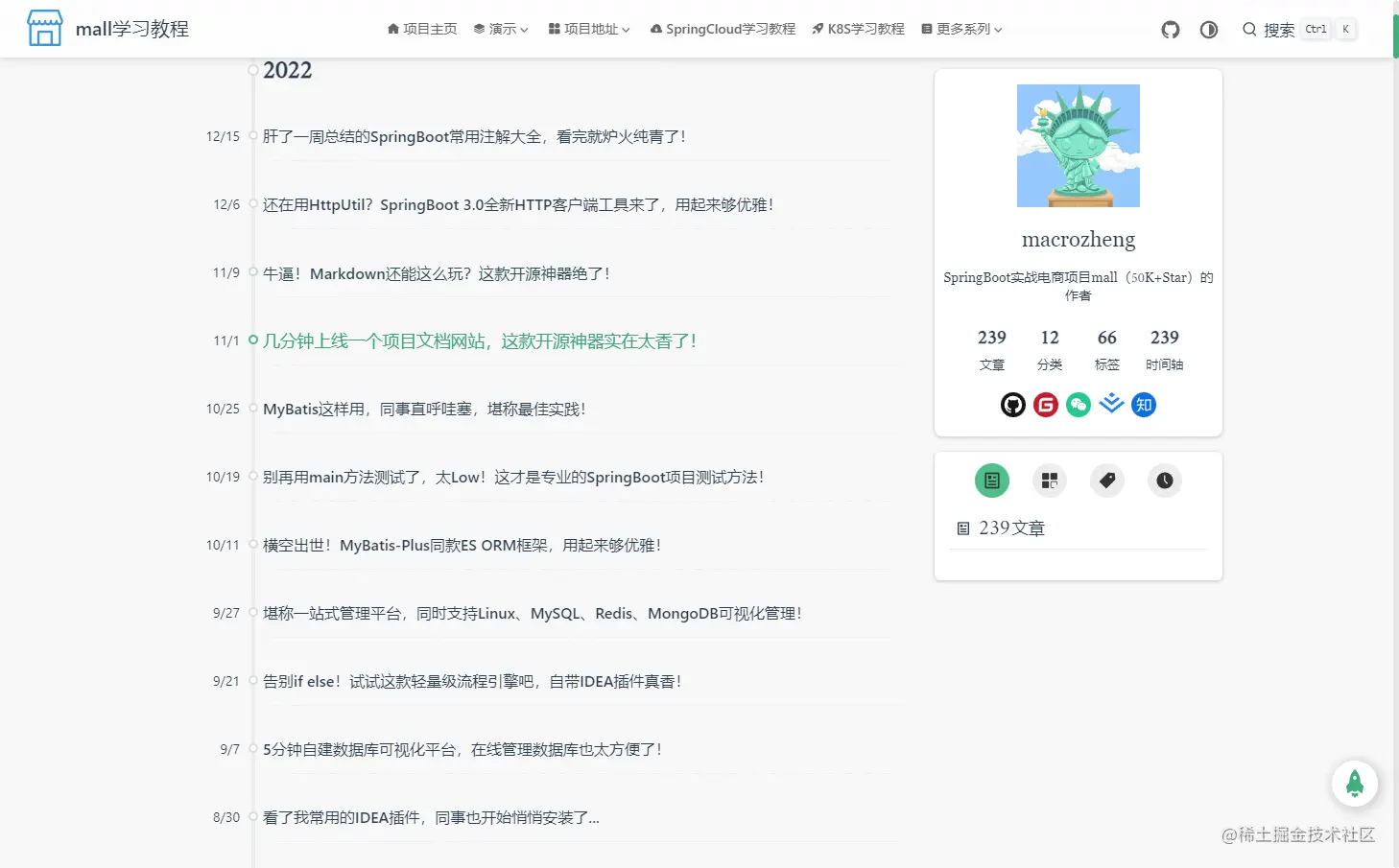Open article 告别if else！试试这款轻量级流程引擎
The width and height of the screenshot is (1399, 868).
pos(472,682)
